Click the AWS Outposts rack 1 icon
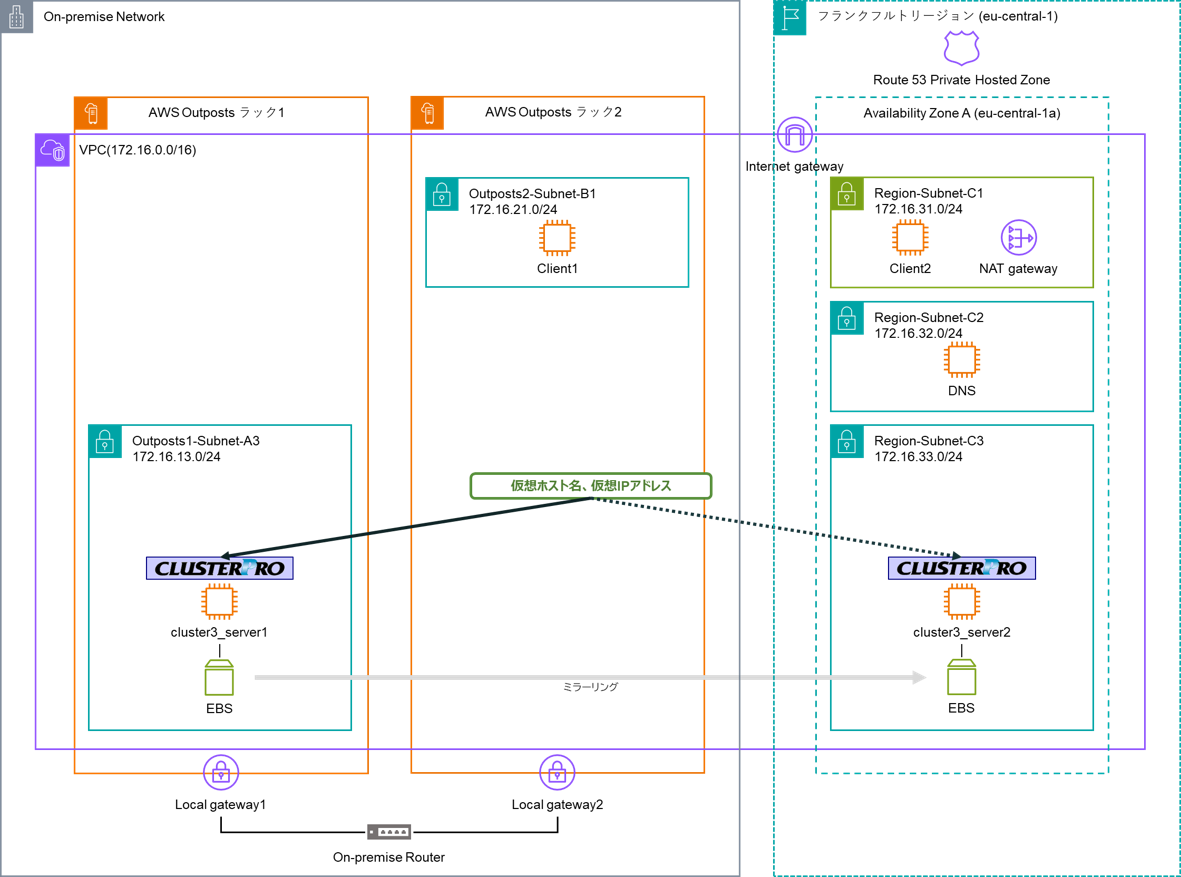Screen dimensions: 1181x877 coord(91,113)
